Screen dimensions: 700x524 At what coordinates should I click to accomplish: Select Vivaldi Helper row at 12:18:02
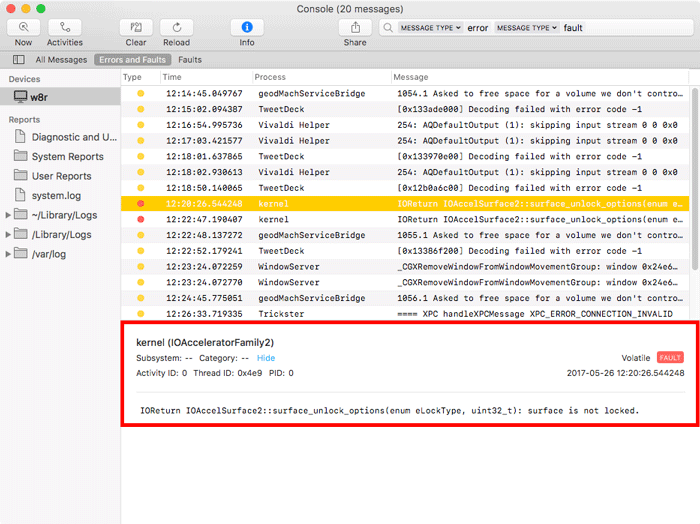pos(405,172)
